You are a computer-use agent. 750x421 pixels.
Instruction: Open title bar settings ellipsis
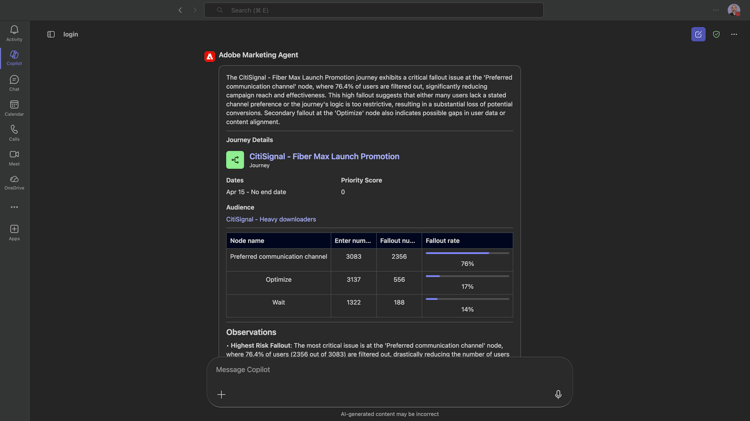pos(716,10)
